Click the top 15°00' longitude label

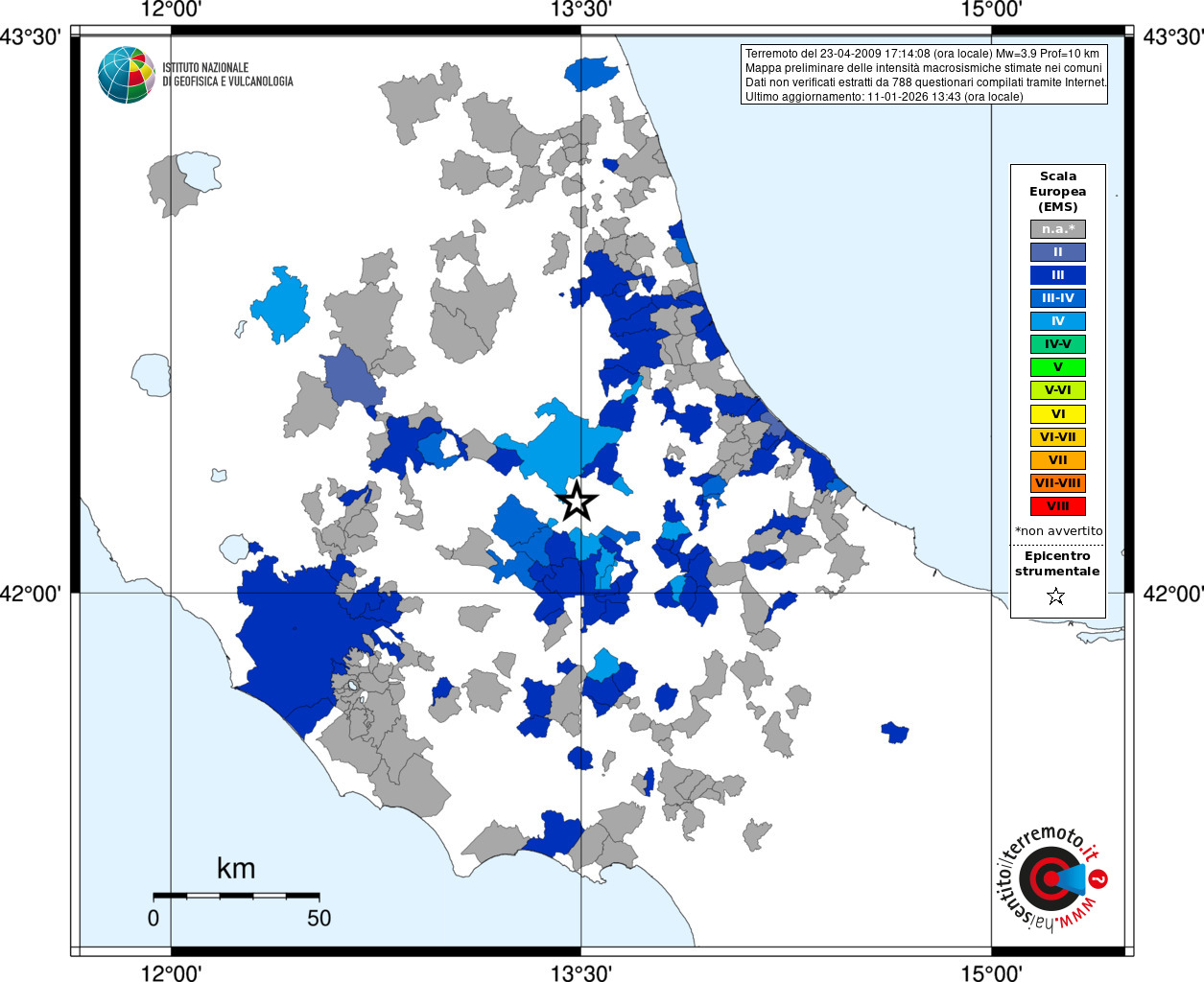pyautogui.click(x=991, y=11)
